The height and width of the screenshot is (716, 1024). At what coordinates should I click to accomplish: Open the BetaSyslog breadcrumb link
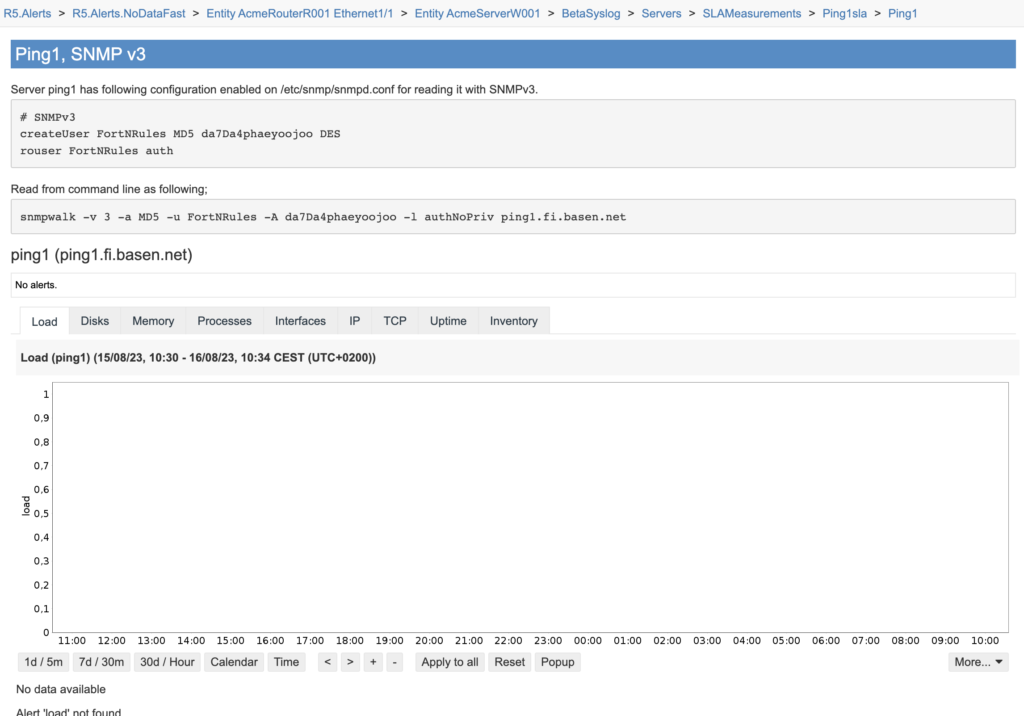[x=591, y=13]
